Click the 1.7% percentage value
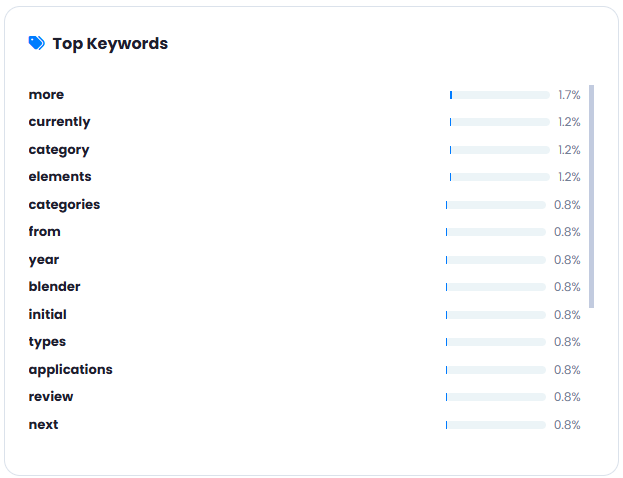 (569, 95)
